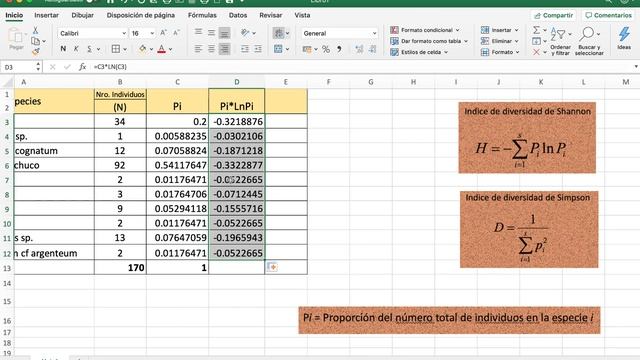This screenshot has height=360, width=640.
Task: Toggle bottom align button
Action: point(224,33)
